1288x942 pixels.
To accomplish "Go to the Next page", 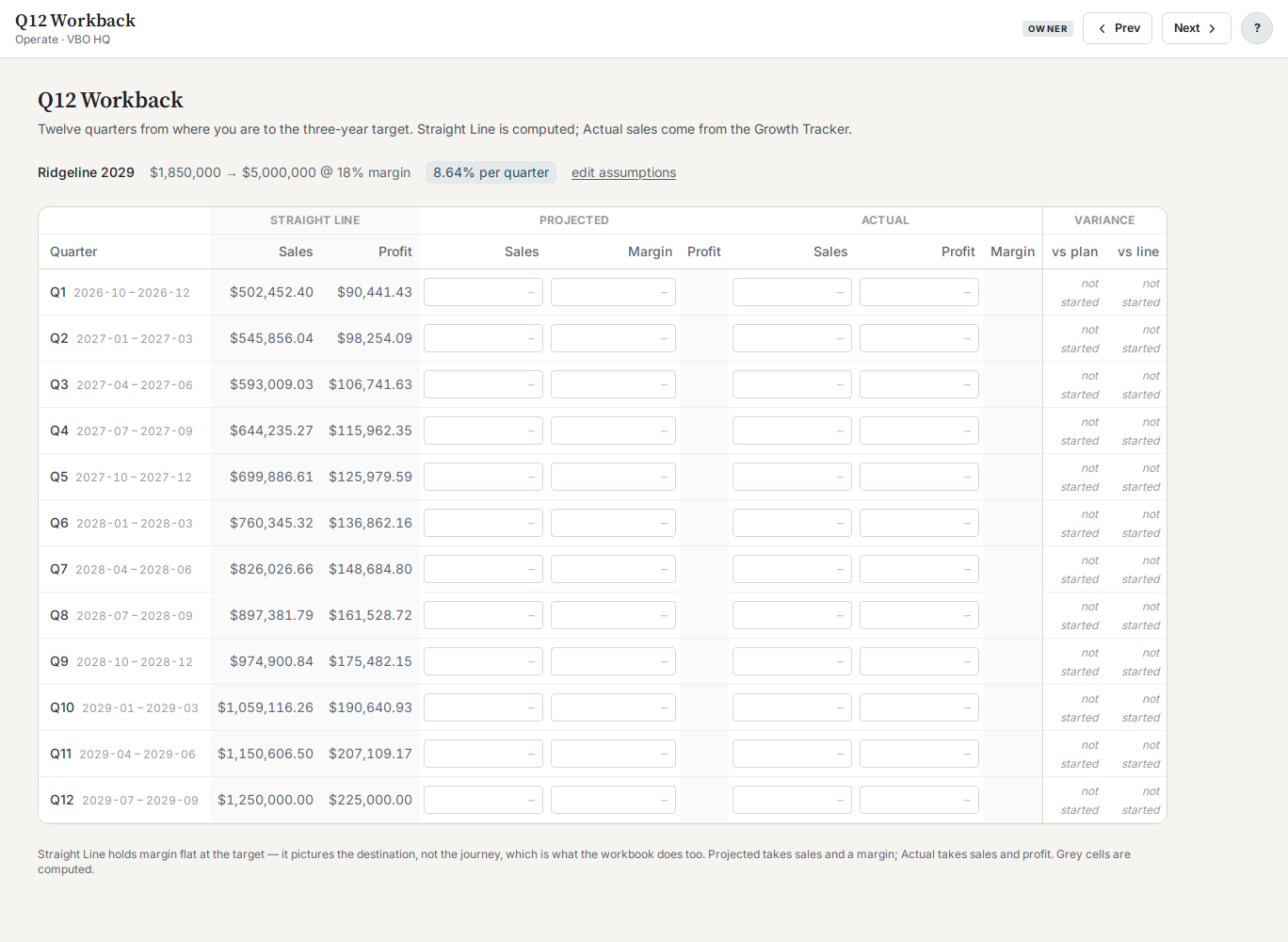I will click(1196, 28).
